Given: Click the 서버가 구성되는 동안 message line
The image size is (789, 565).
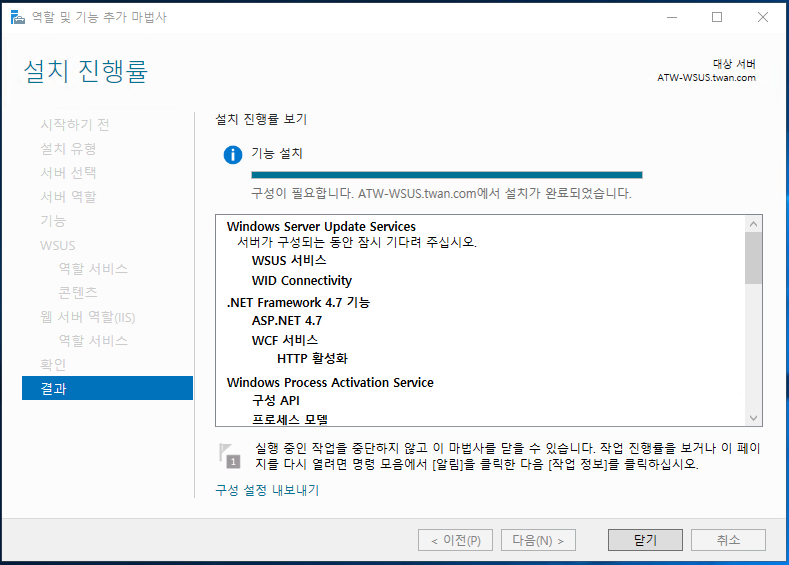Looking at the screenshot, I should [357, 242].
